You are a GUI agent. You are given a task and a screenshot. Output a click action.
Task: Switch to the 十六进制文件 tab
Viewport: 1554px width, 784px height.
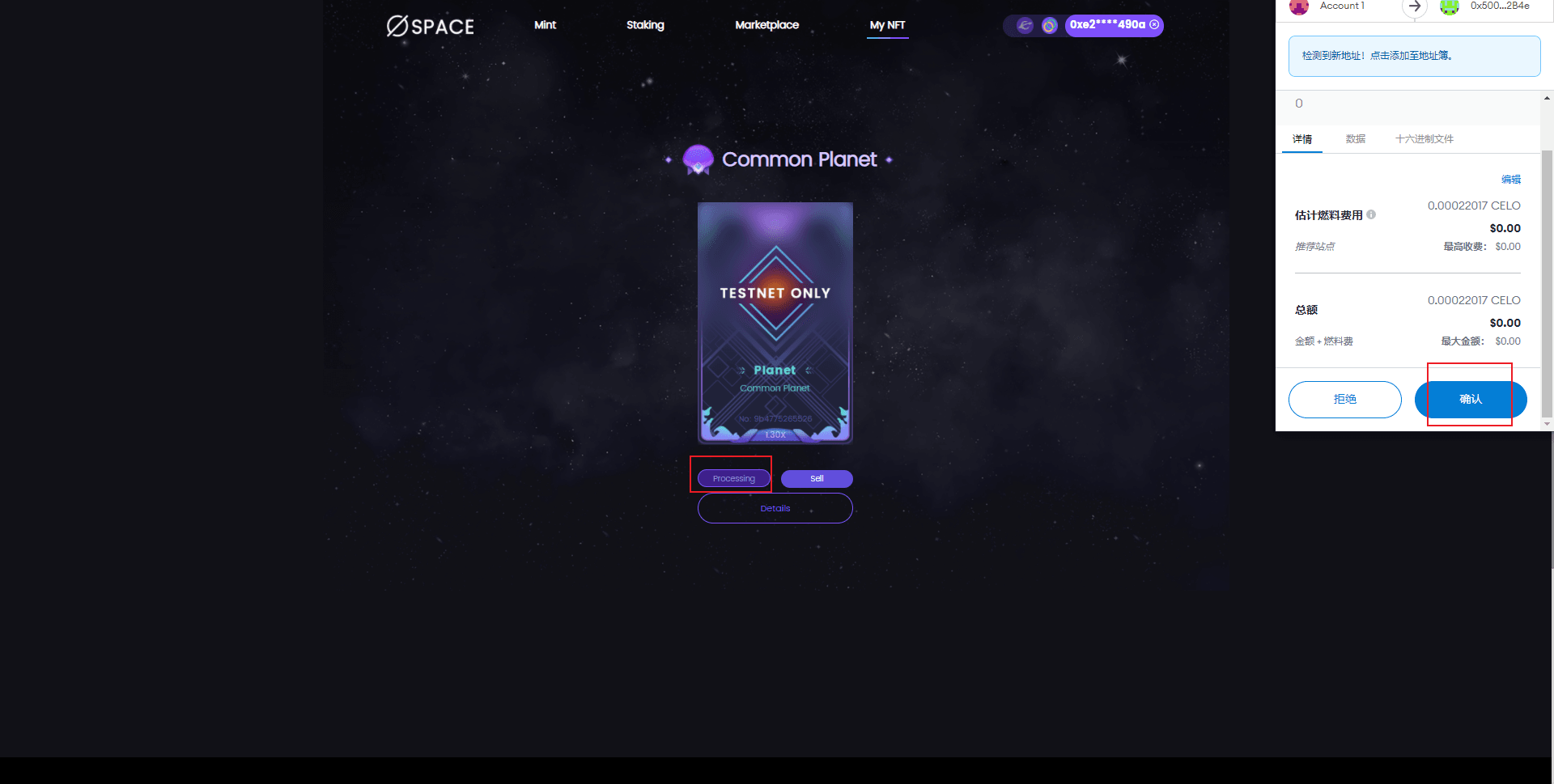click(1424, 139)
